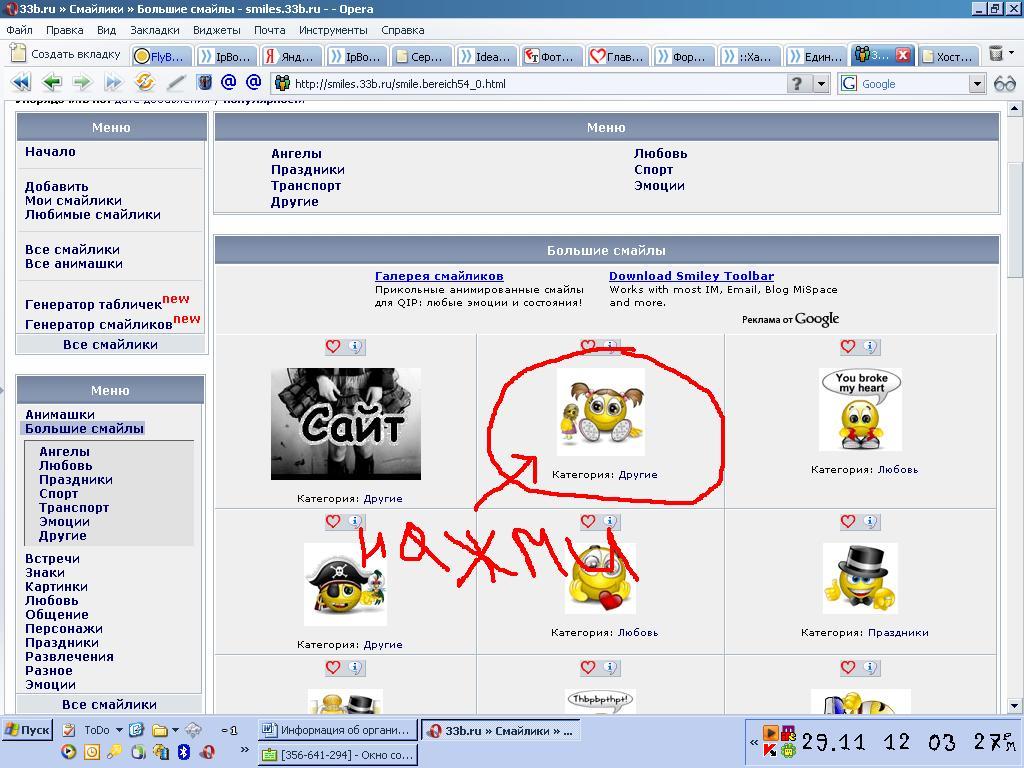
Task: Open the Google search engine dropdown
Action: tap(976, 84)
